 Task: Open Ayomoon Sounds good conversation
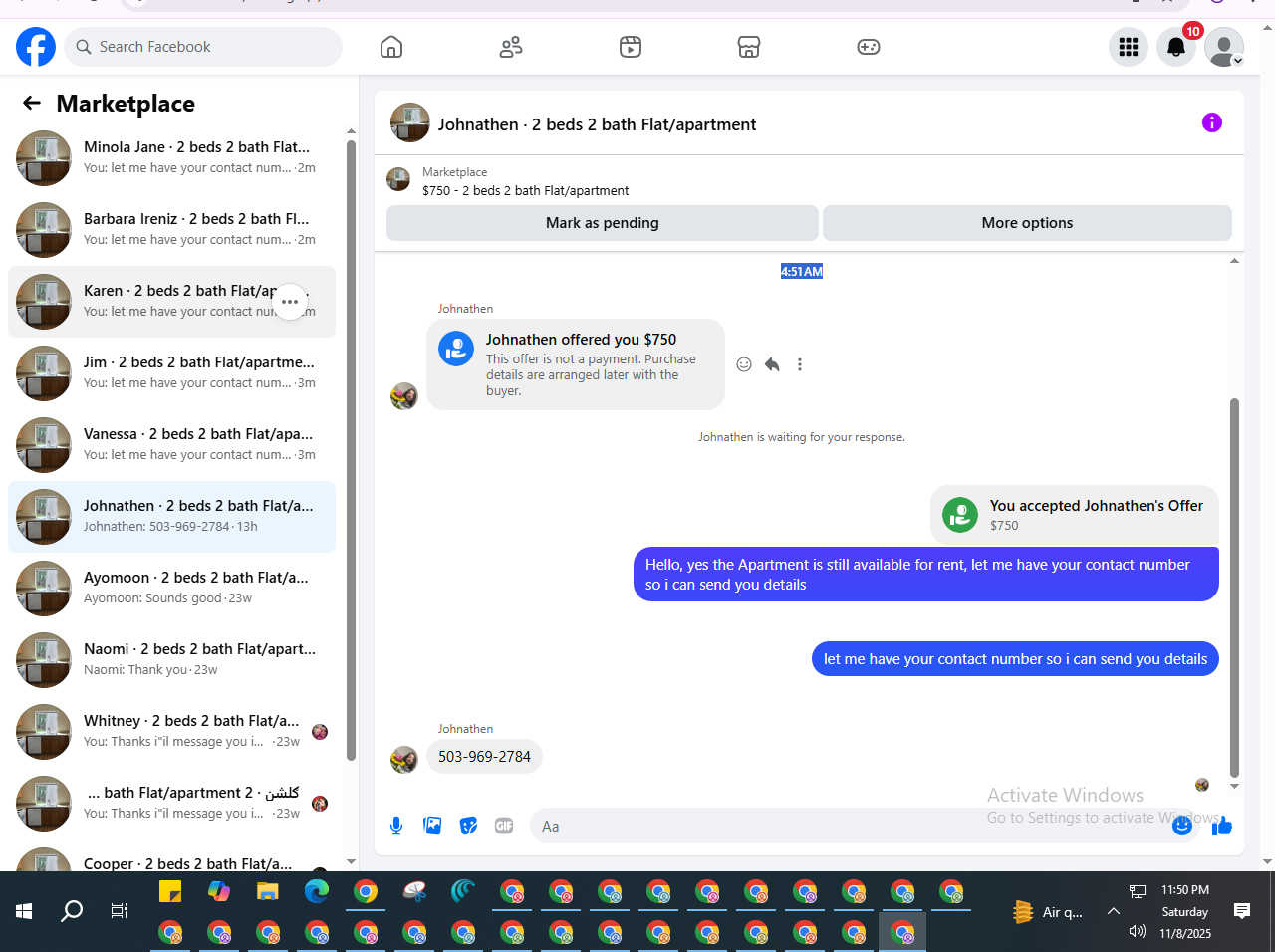(171, 589)
